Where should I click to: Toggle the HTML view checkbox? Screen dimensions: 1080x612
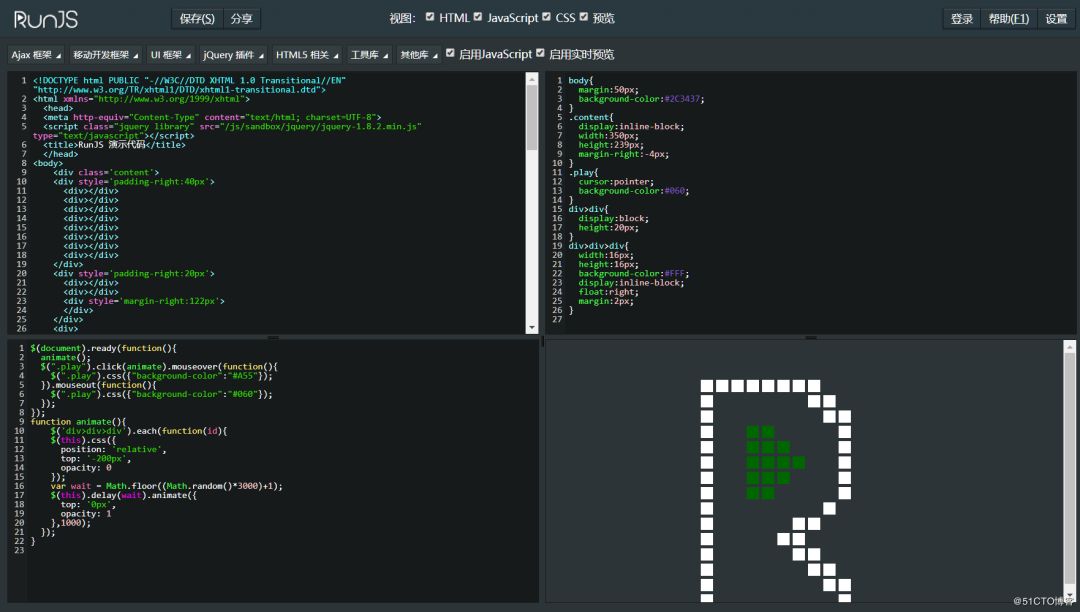(x=430, y=17)
